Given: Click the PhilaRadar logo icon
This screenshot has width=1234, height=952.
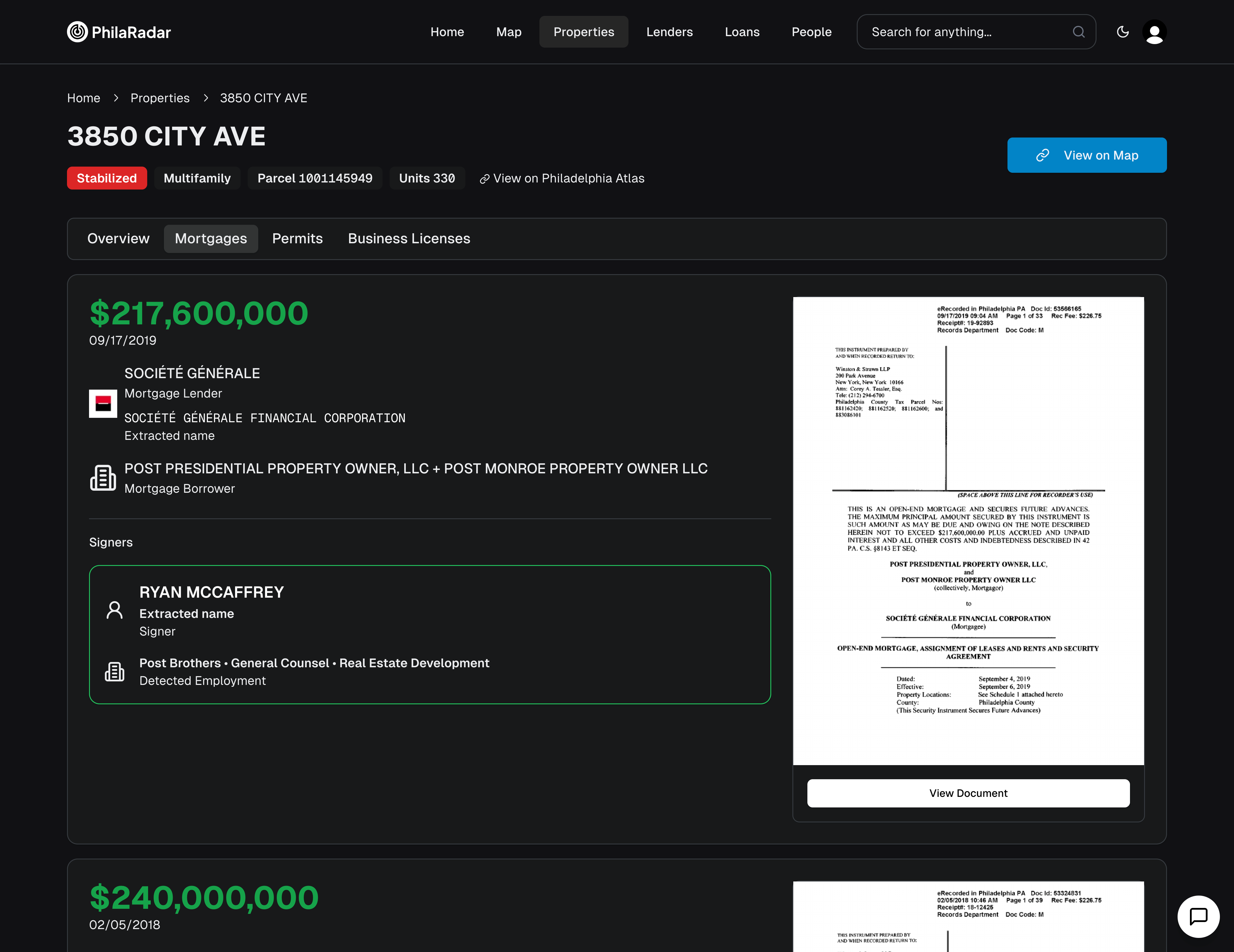Looking at the screenshot, I should click(77, 32).
